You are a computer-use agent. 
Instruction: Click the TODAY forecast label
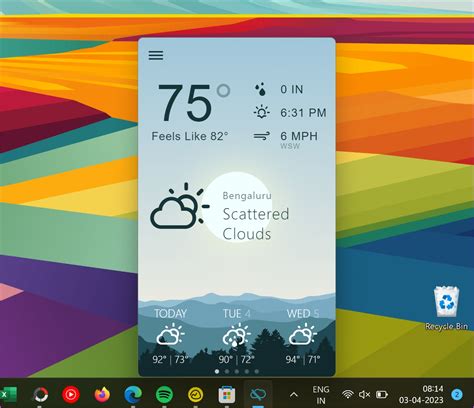click(x=170, y=314)
